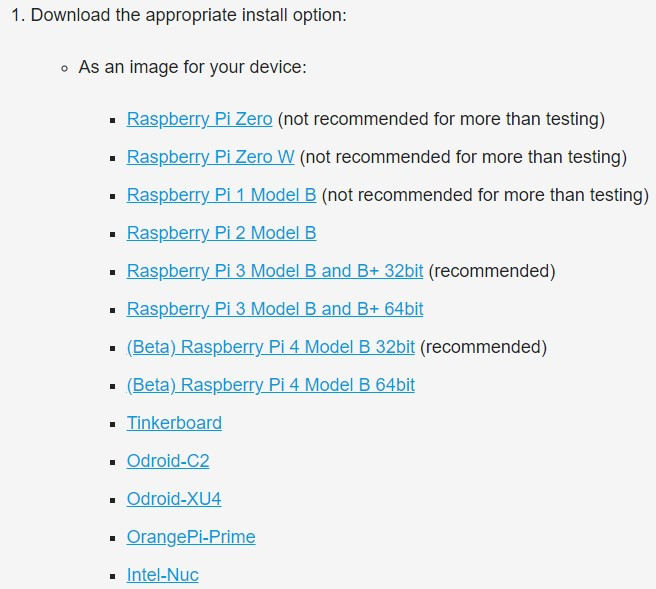This screenshot has height=589, width=656.
Task: Click "(recommended)" note beside Pi 3 32bit
Action: click(x=492, y=271)
